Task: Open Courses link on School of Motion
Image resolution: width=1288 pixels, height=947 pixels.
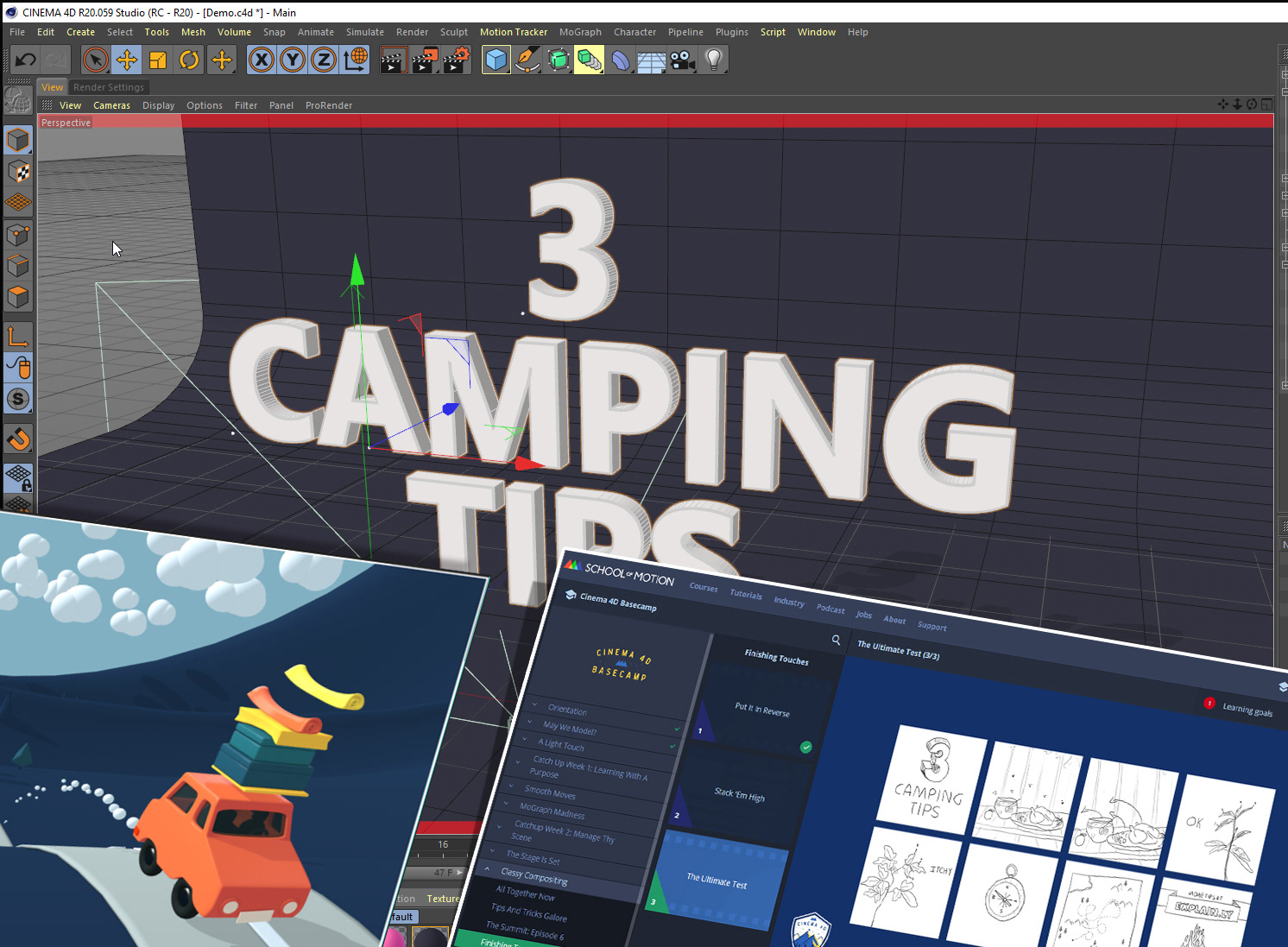Action: 704,587
